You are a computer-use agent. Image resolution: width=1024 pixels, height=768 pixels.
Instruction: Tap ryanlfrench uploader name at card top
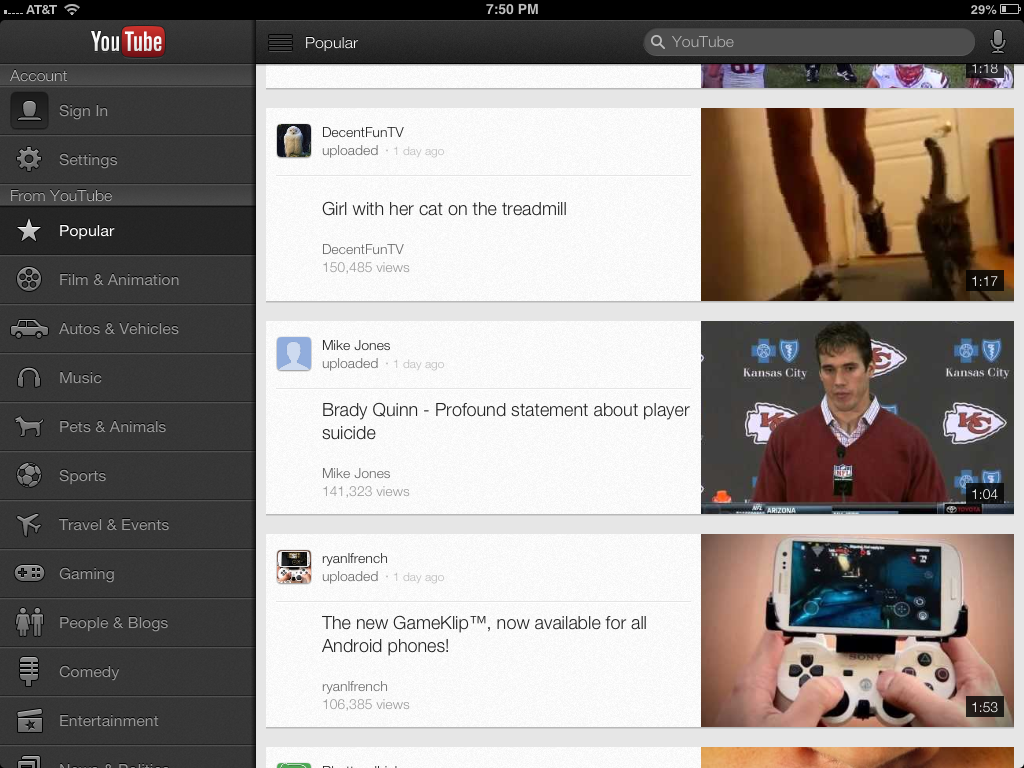pos(355,558)
